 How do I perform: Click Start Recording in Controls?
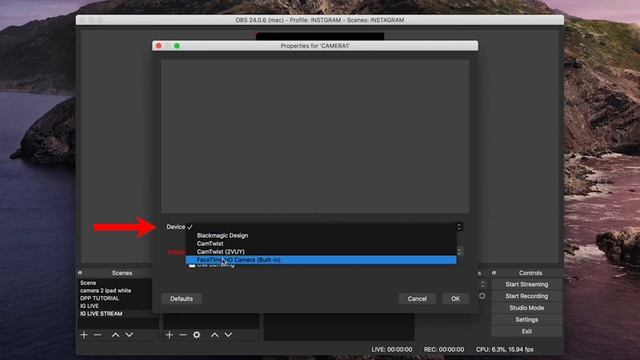[x=527, y=296]
